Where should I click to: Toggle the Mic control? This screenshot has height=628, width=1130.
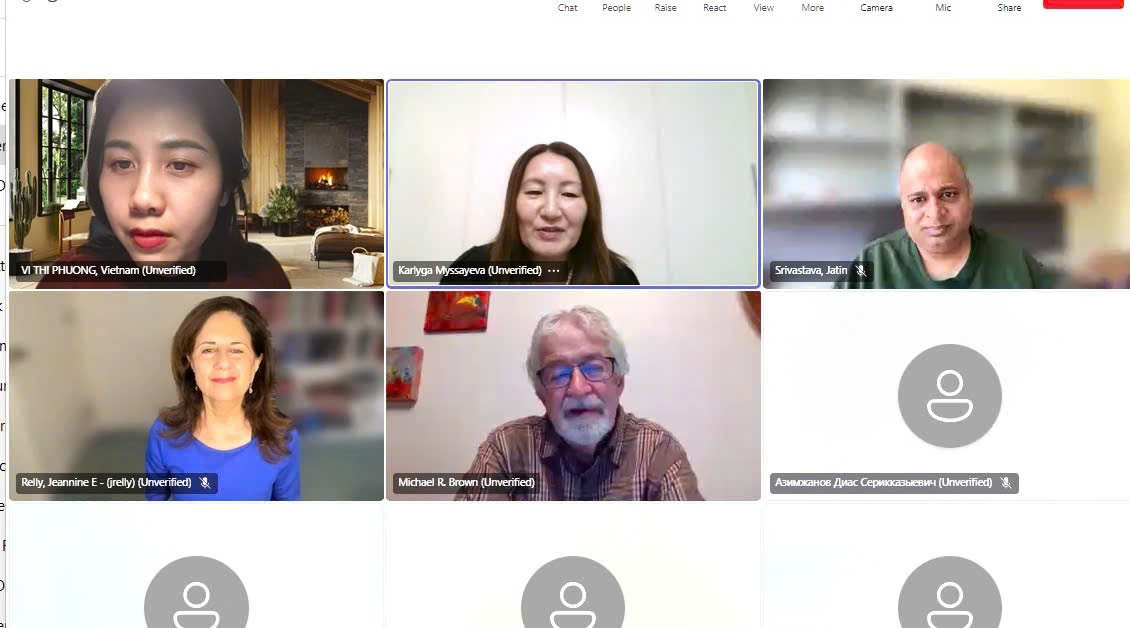pos(943,7)
